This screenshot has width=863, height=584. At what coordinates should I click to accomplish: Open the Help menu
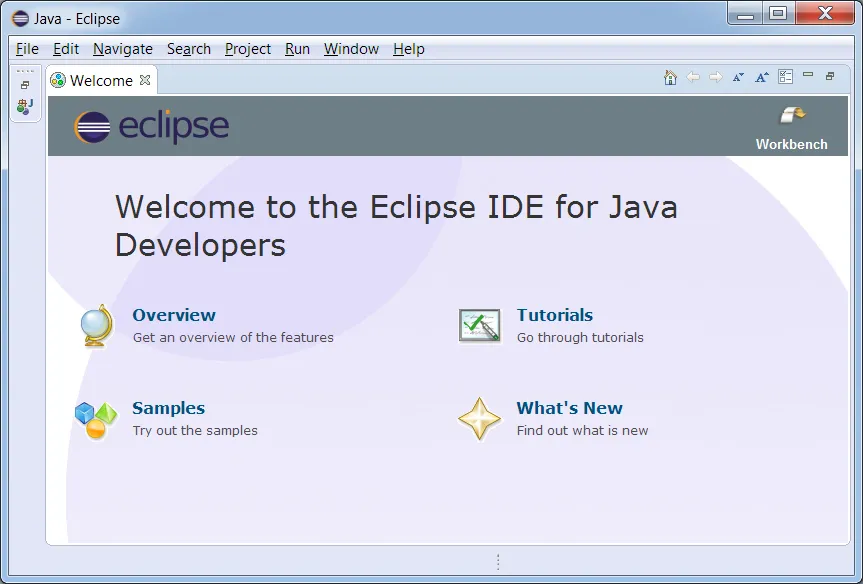(x=409, y=49)
